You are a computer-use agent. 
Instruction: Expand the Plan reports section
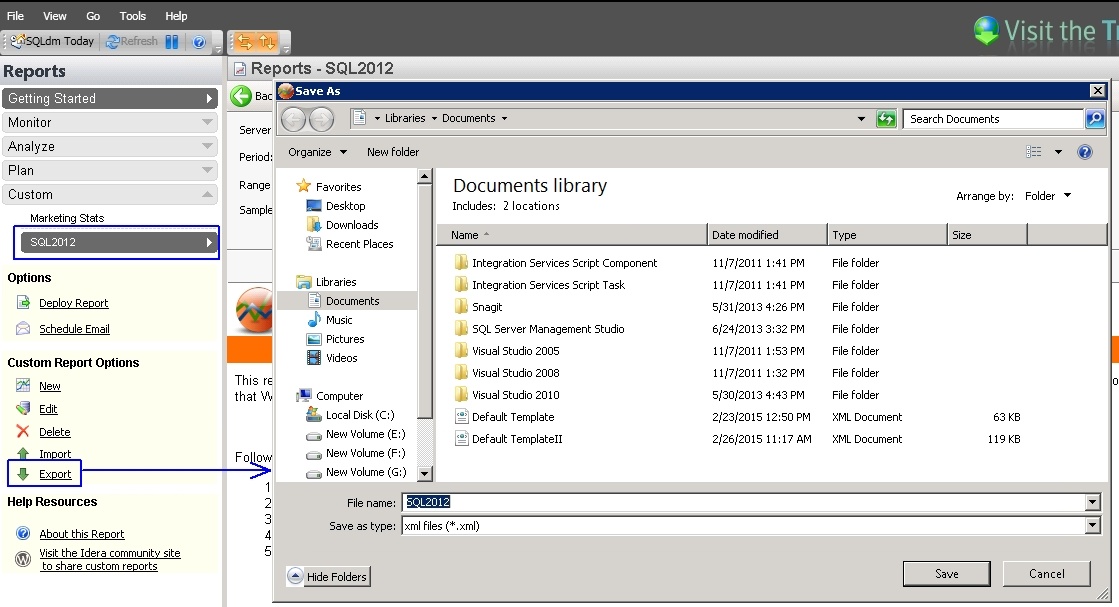[x=110, y=170]
